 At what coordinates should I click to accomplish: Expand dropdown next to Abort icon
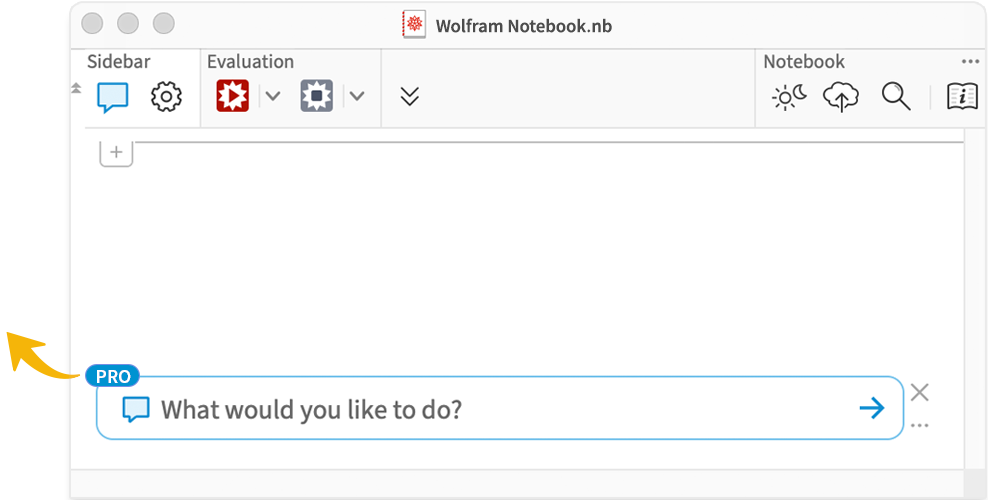pyautogui.click(x=357, y=96)
